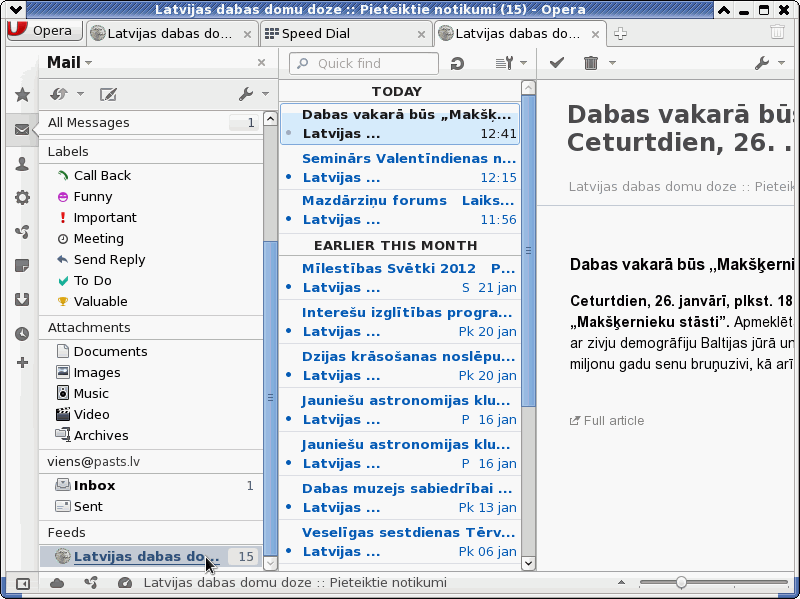Image resolution: width=800 pixels, height=599 pixels.
Task: Click Opera Unite status bar icon
Action: tap(91, 583)
